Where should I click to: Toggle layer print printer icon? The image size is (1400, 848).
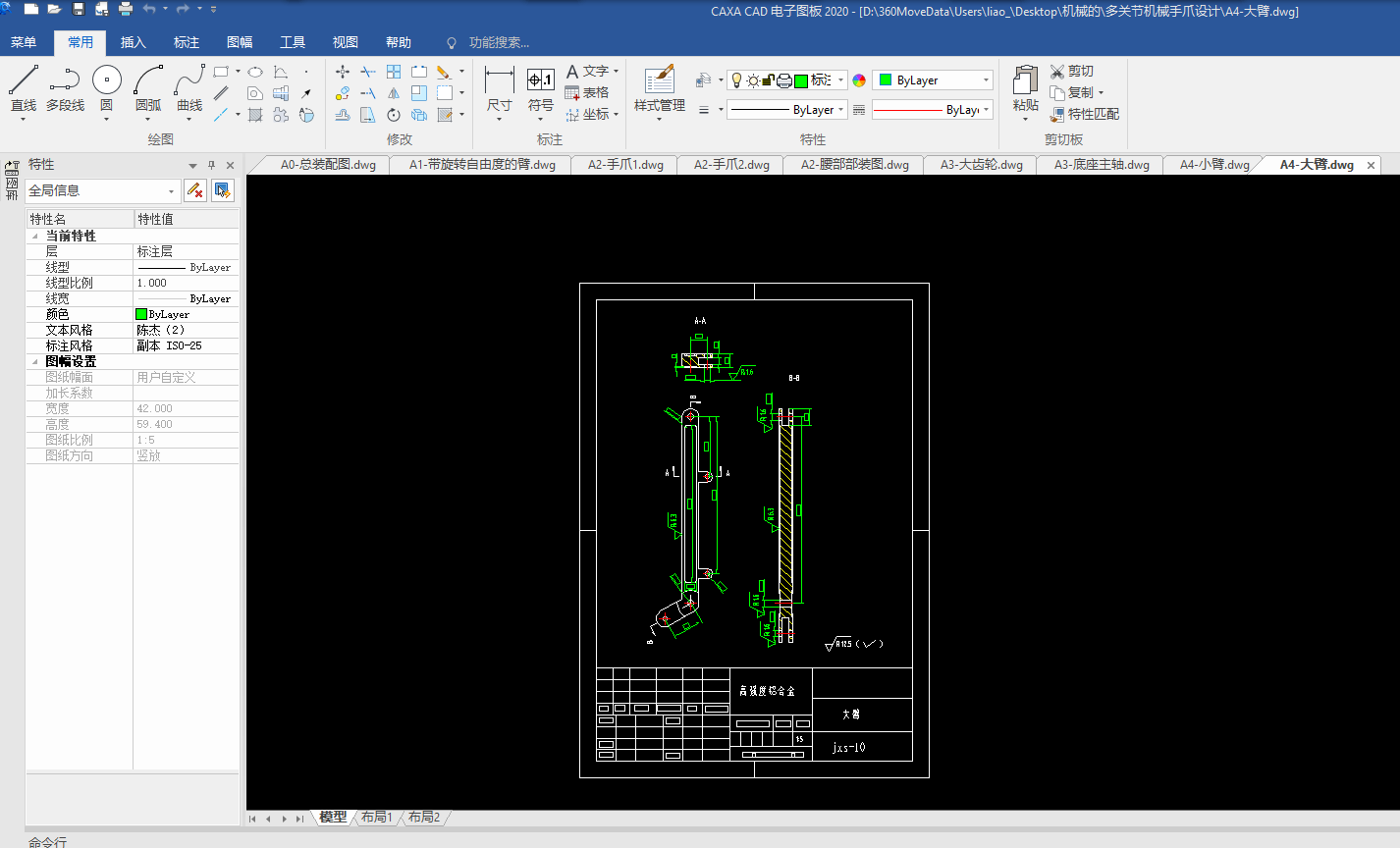click(x=784, y=80)
